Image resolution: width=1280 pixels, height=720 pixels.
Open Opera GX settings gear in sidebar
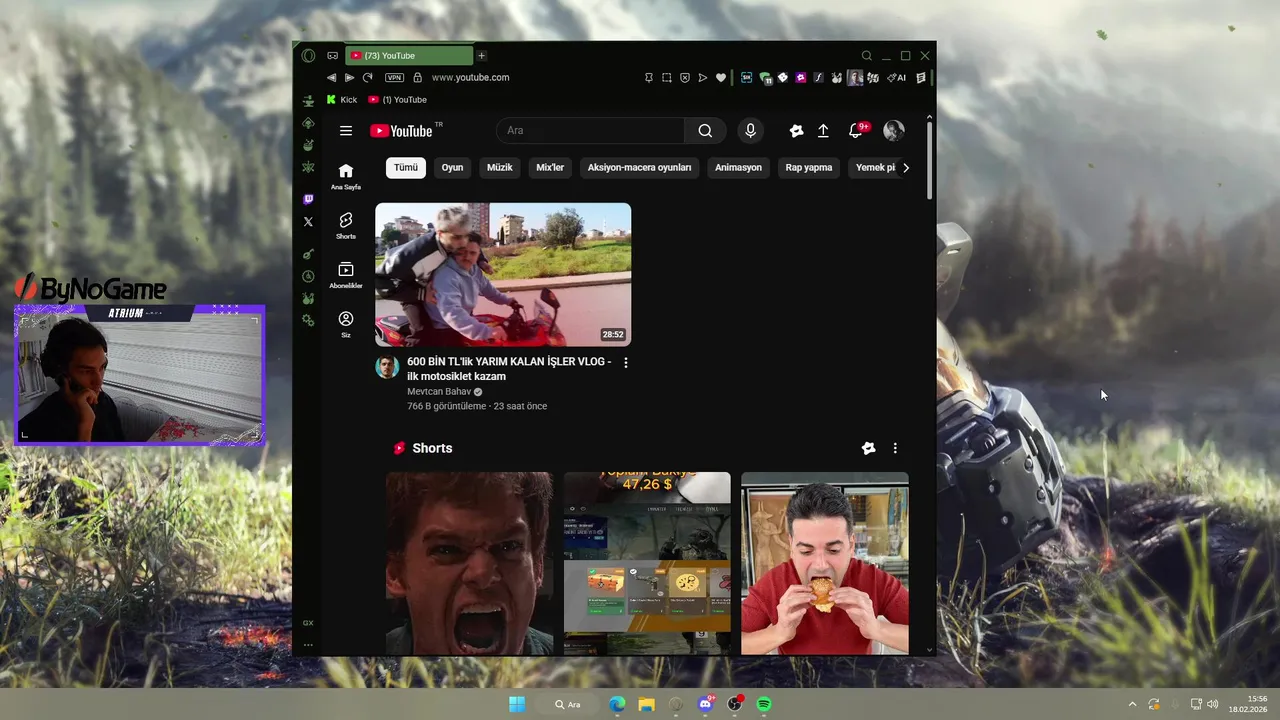[308, 320]
